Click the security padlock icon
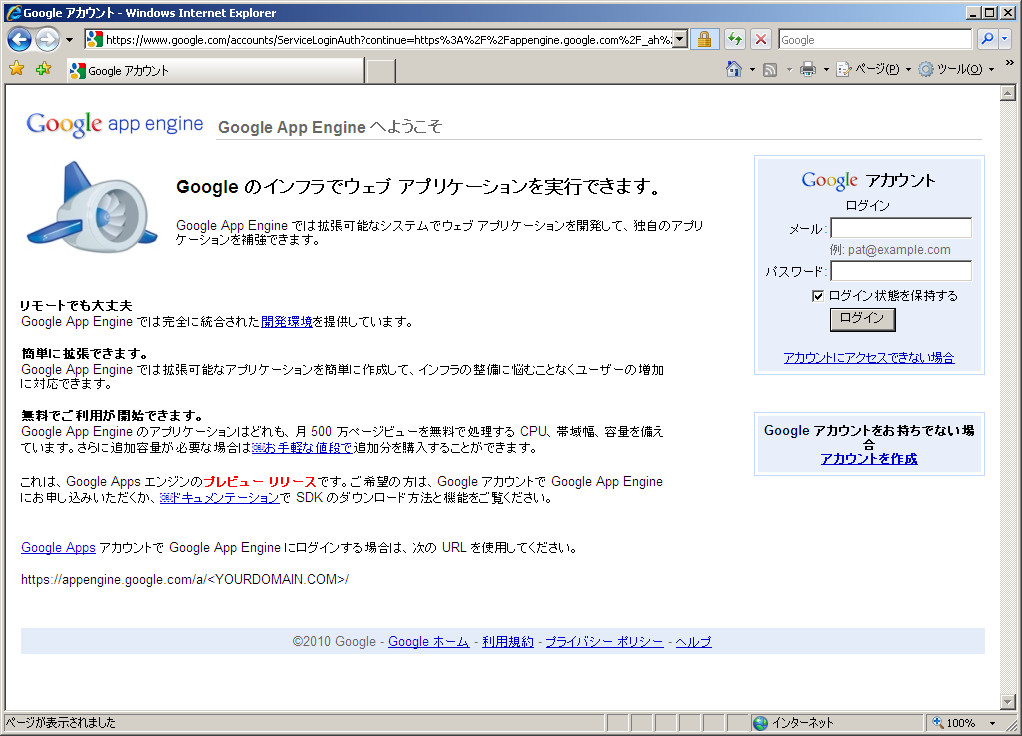The image size is (1022, 736). (704, 40)
